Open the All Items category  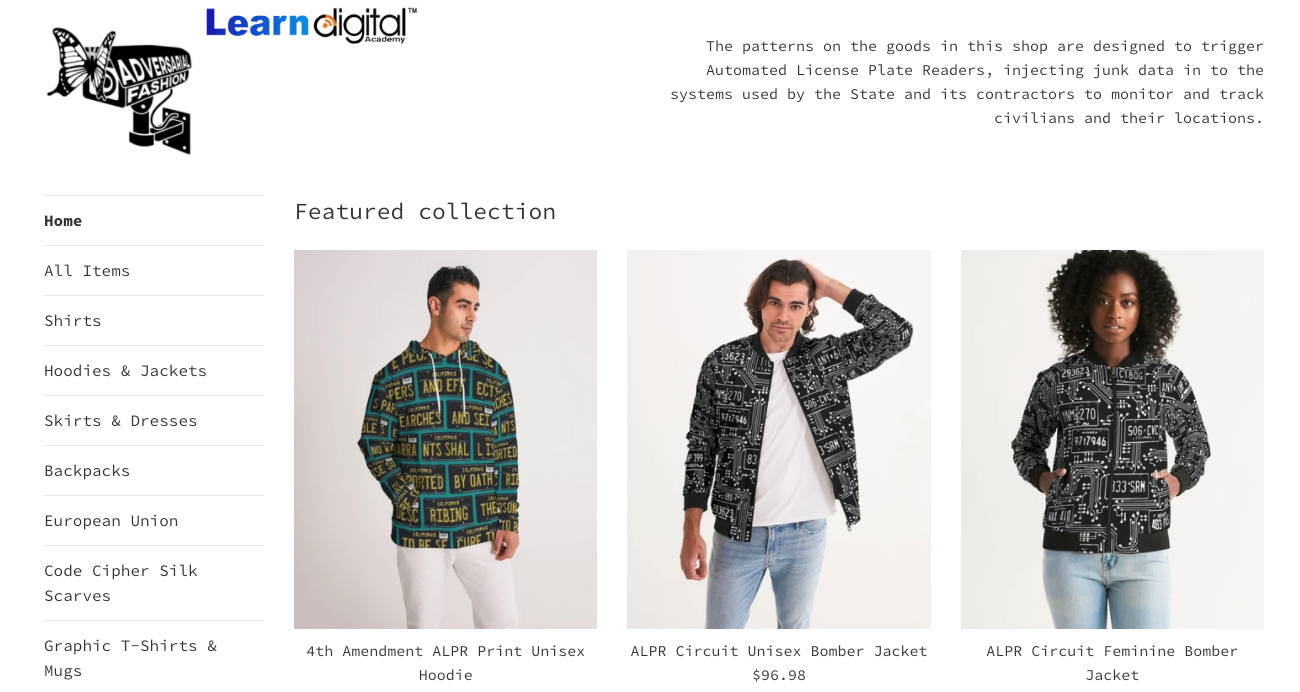[x=87, y=271]
